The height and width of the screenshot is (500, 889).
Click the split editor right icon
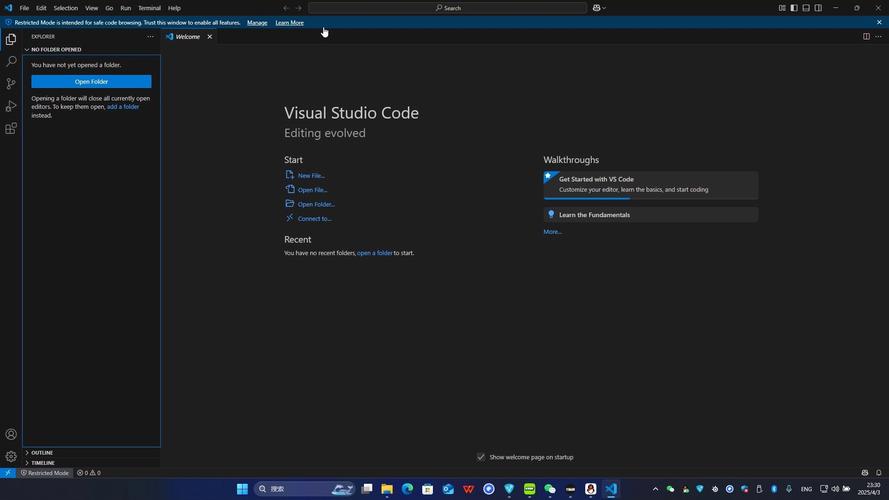(x=866, y=36)
